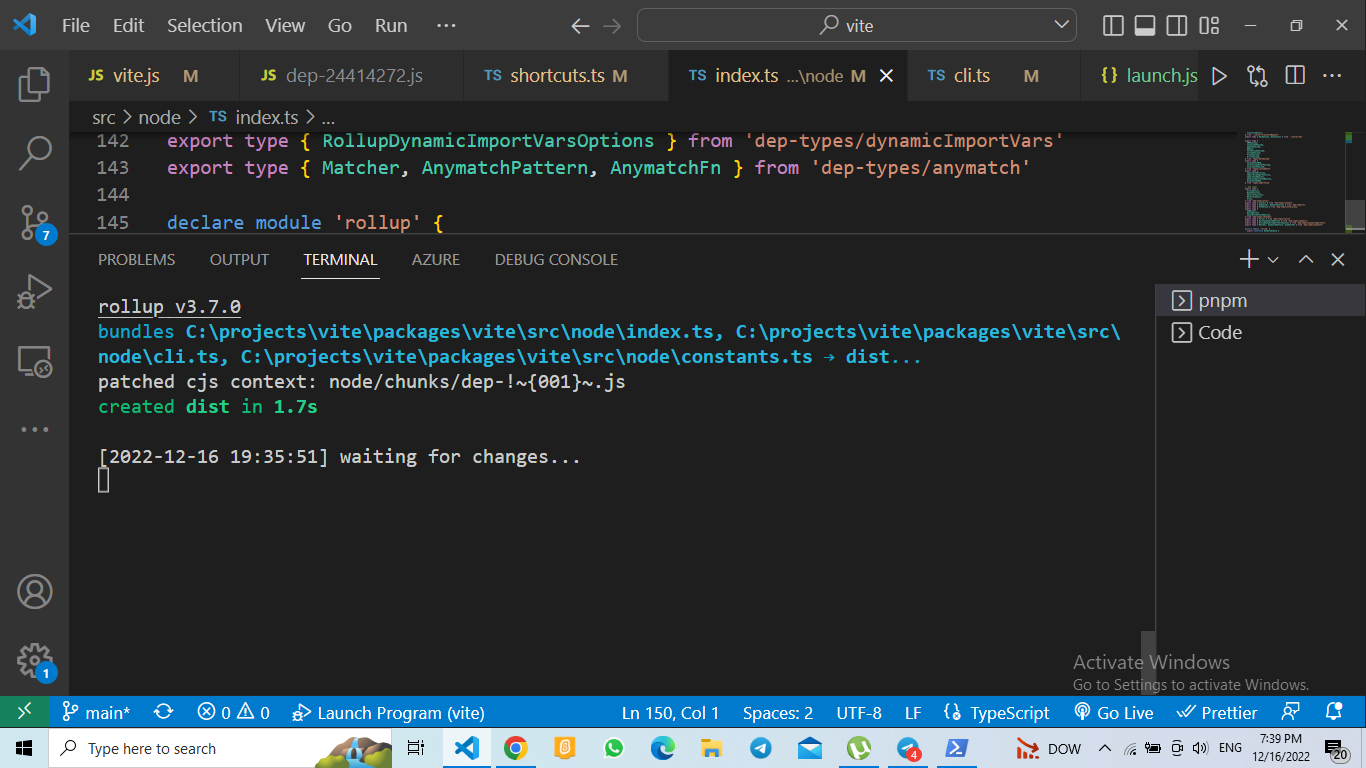Open the Search view
Image resolution: width=1366 pixels, height=768 pixels.
(34, 152)
